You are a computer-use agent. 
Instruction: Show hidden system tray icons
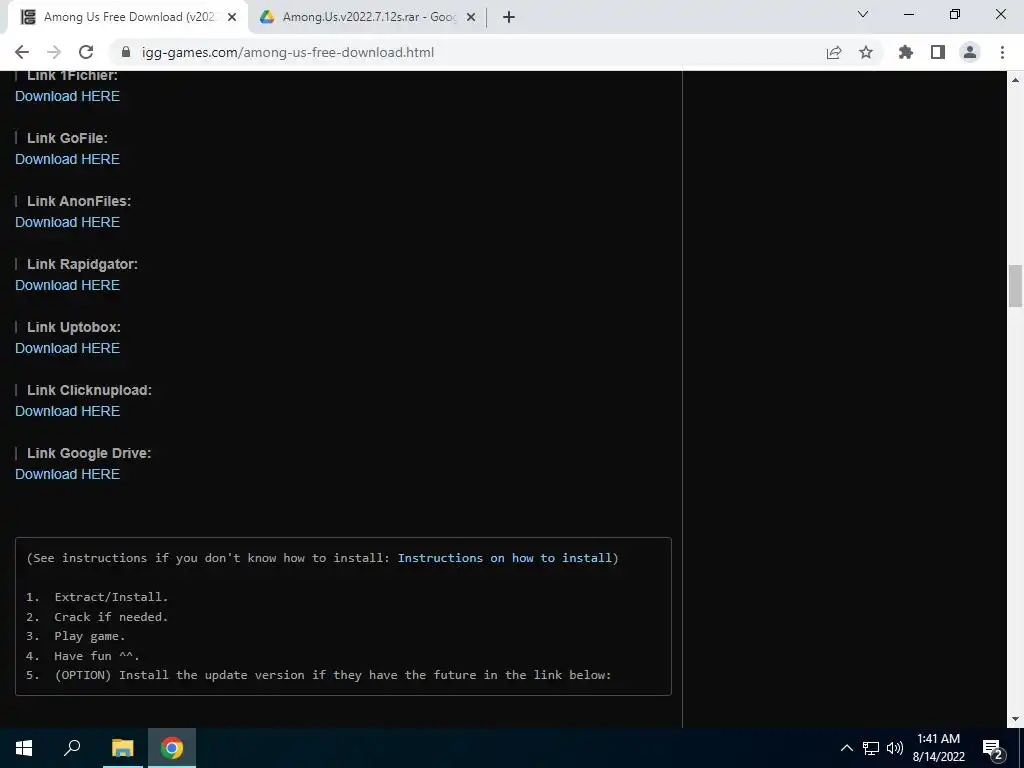[846, 748]
